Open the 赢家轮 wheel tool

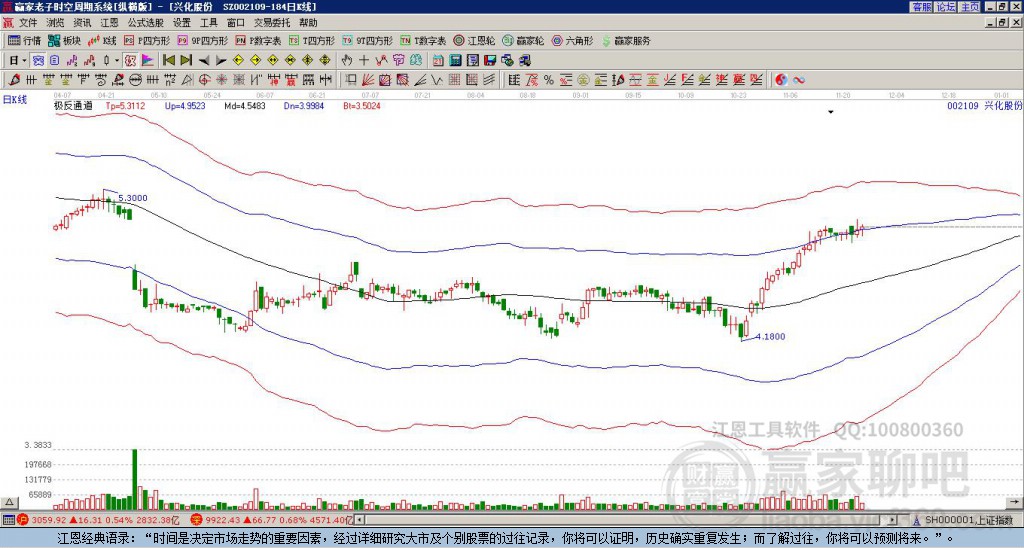coord(523,40)
